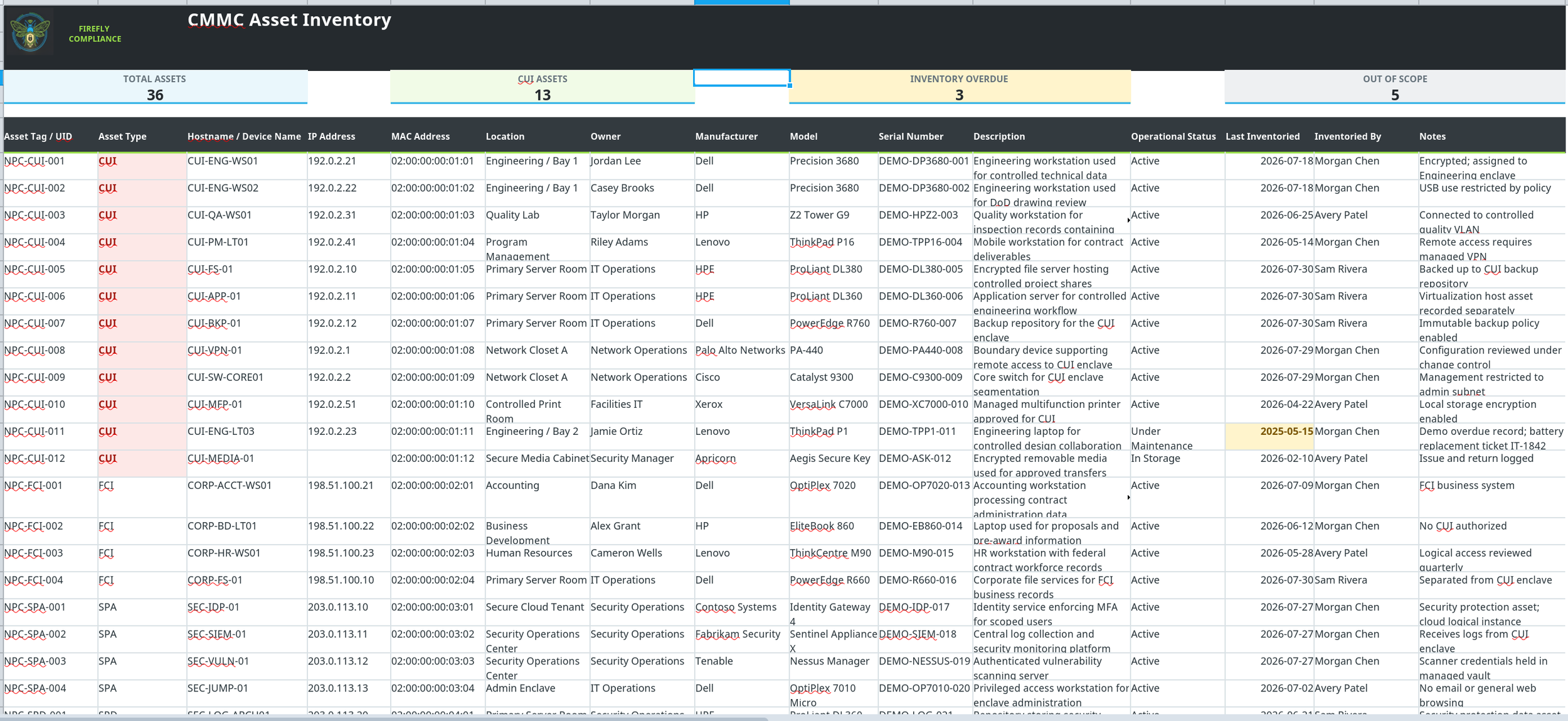
Task: Select owner Jamie Ortiz cell
Action: click(x=642, y=436)
